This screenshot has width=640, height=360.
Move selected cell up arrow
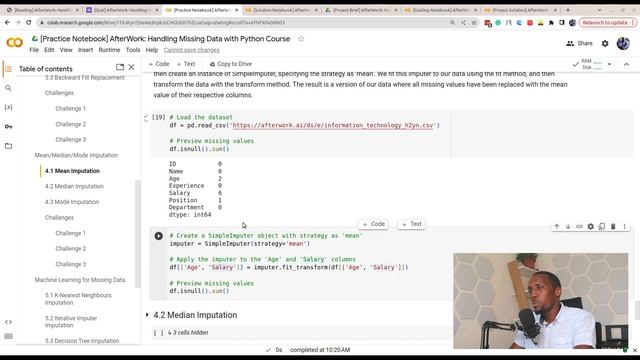(557, 226)
